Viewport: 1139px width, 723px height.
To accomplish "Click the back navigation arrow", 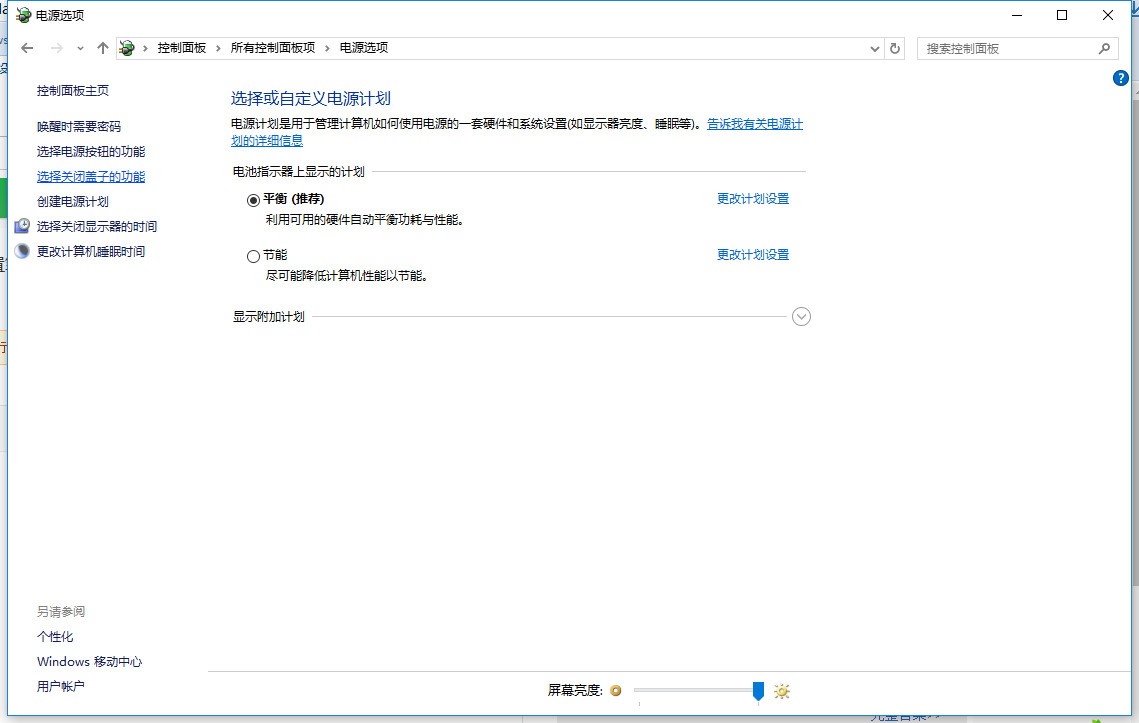I will 27,48.
